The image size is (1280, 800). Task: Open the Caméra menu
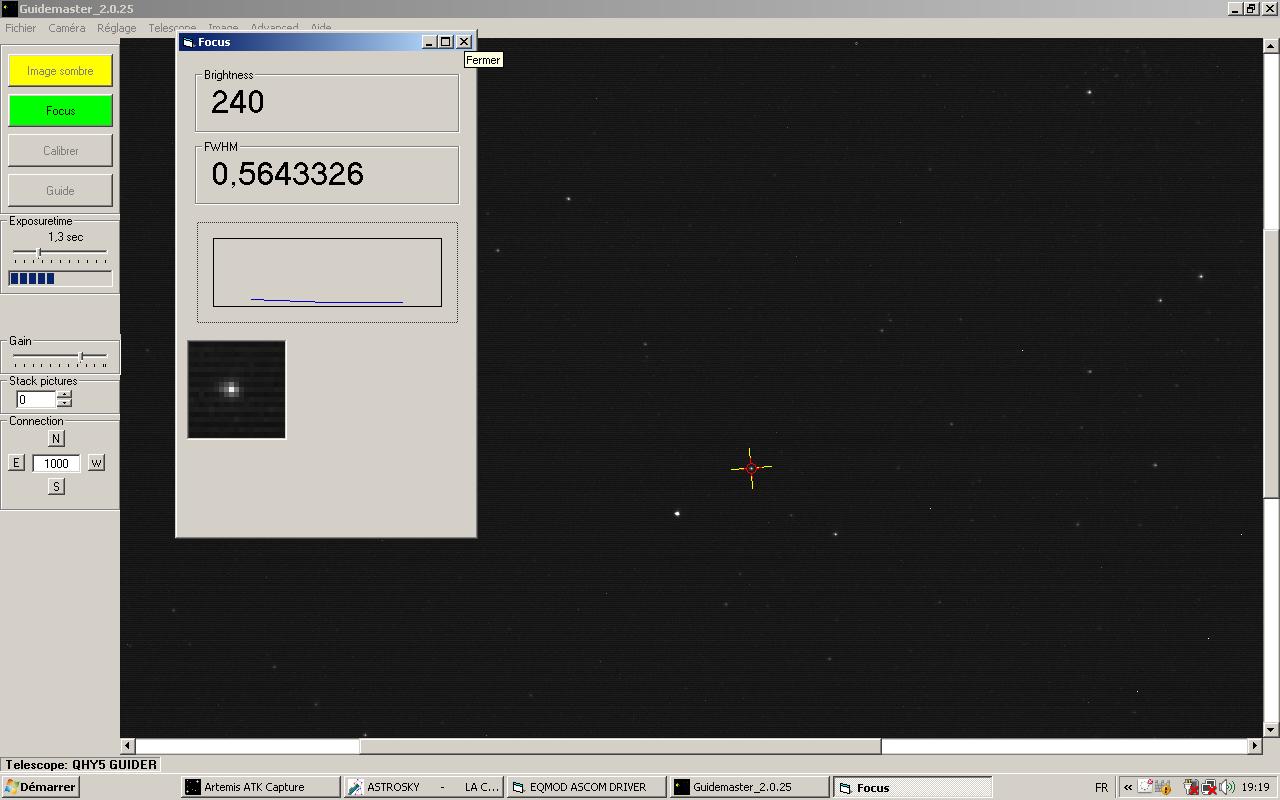pos(67,28)
